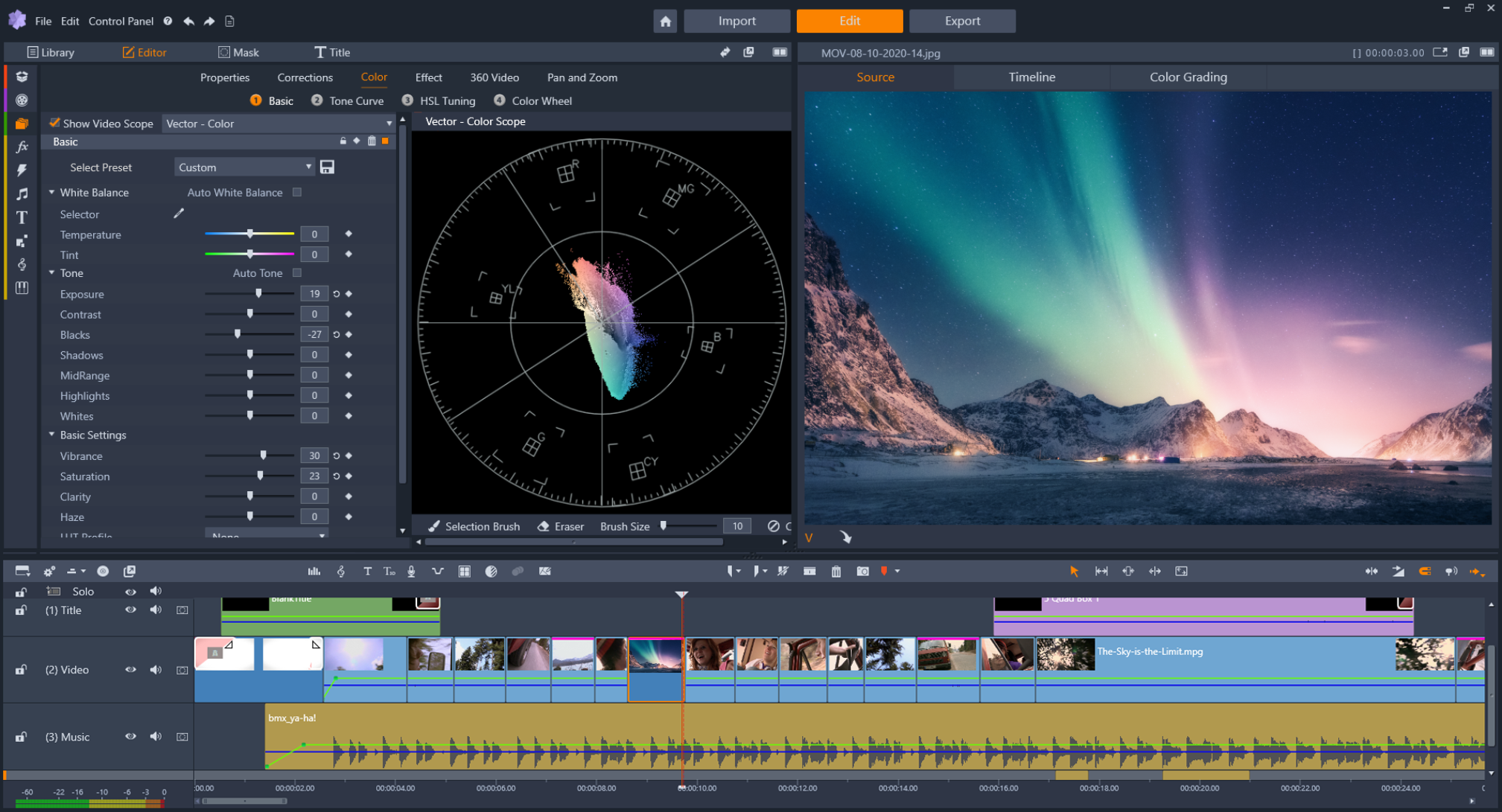Click the add keyframe icon for Exposure
1502x812 pixels.
coord(349,294)
